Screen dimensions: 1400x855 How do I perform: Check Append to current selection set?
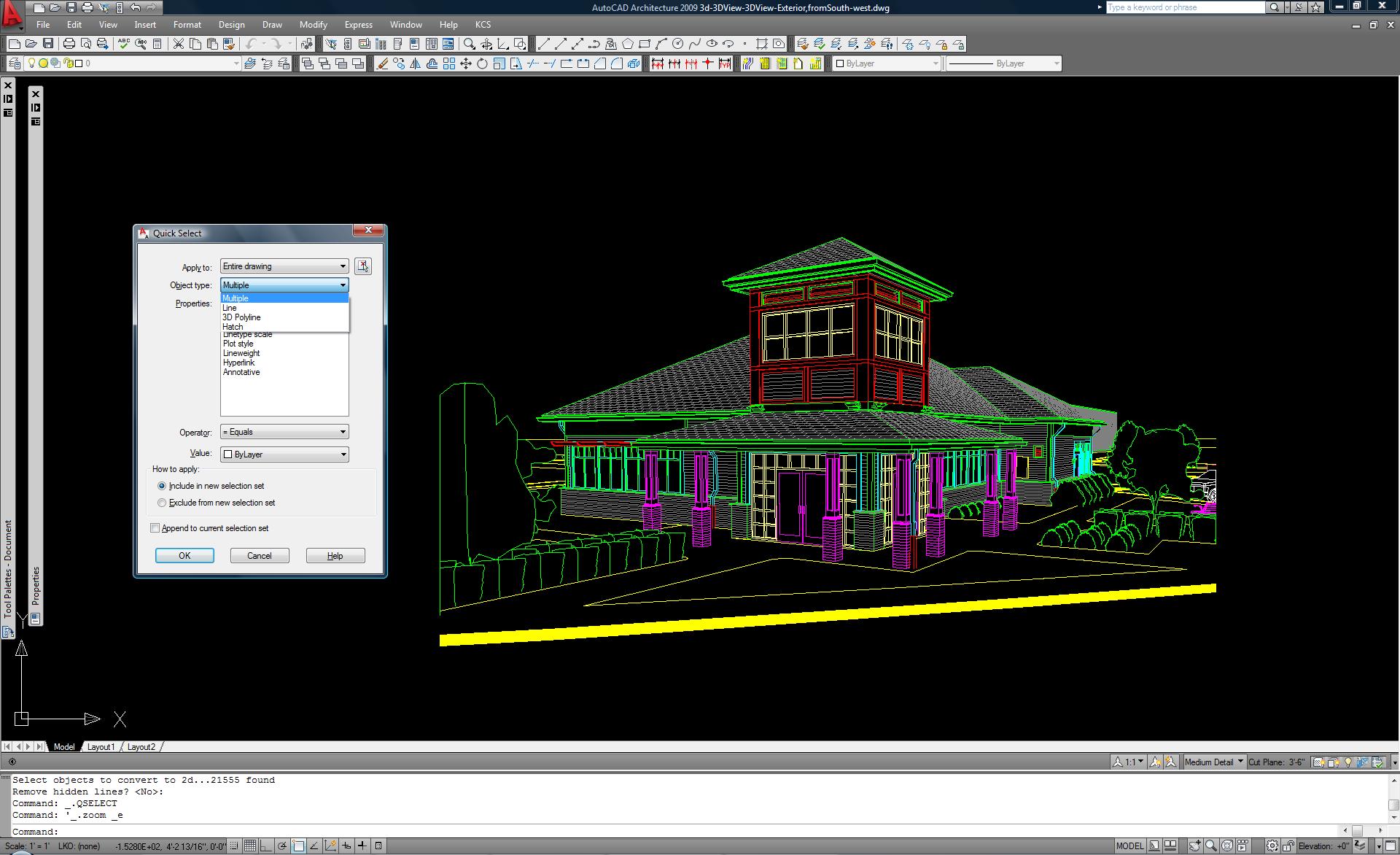209,528
